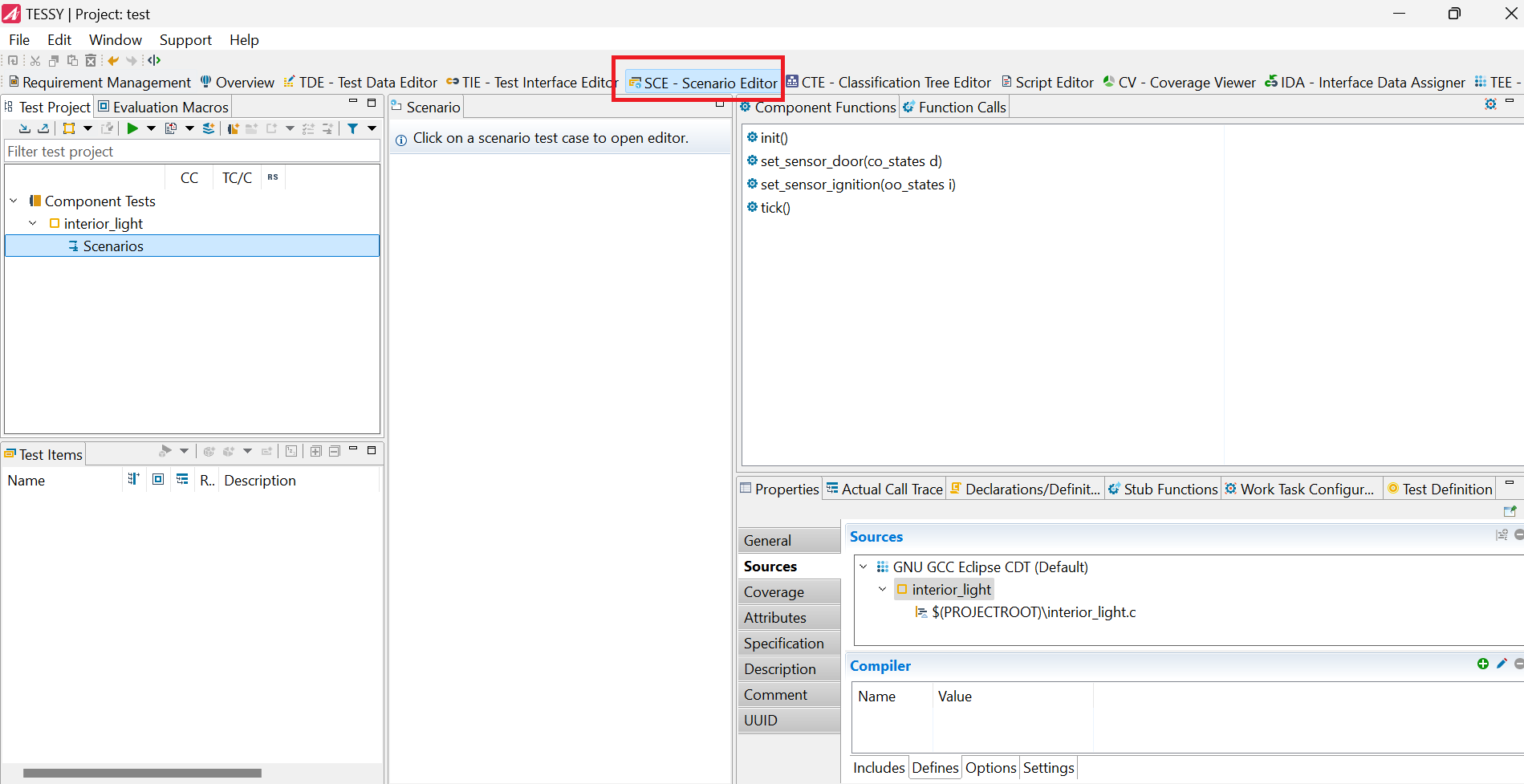Viewport: 1524px width, 784px height.
Task: Open IDA - Interface Data Assigner perspective
Action: click(1365, 82)
